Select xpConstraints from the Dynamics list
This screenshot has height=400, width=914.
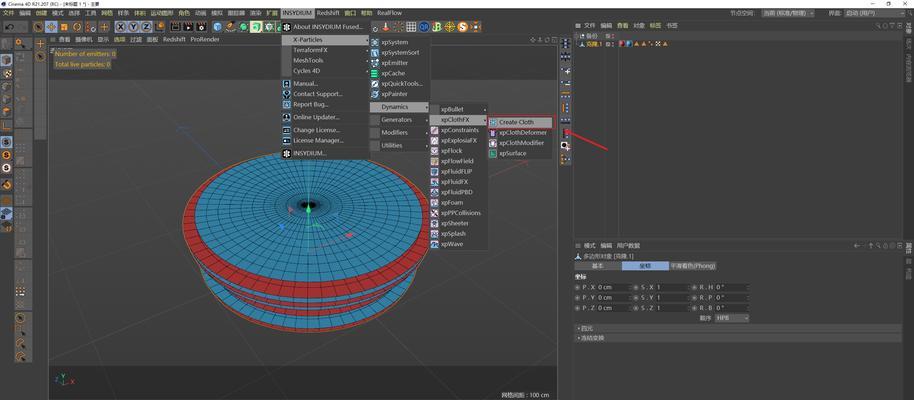tap(458, 130)
